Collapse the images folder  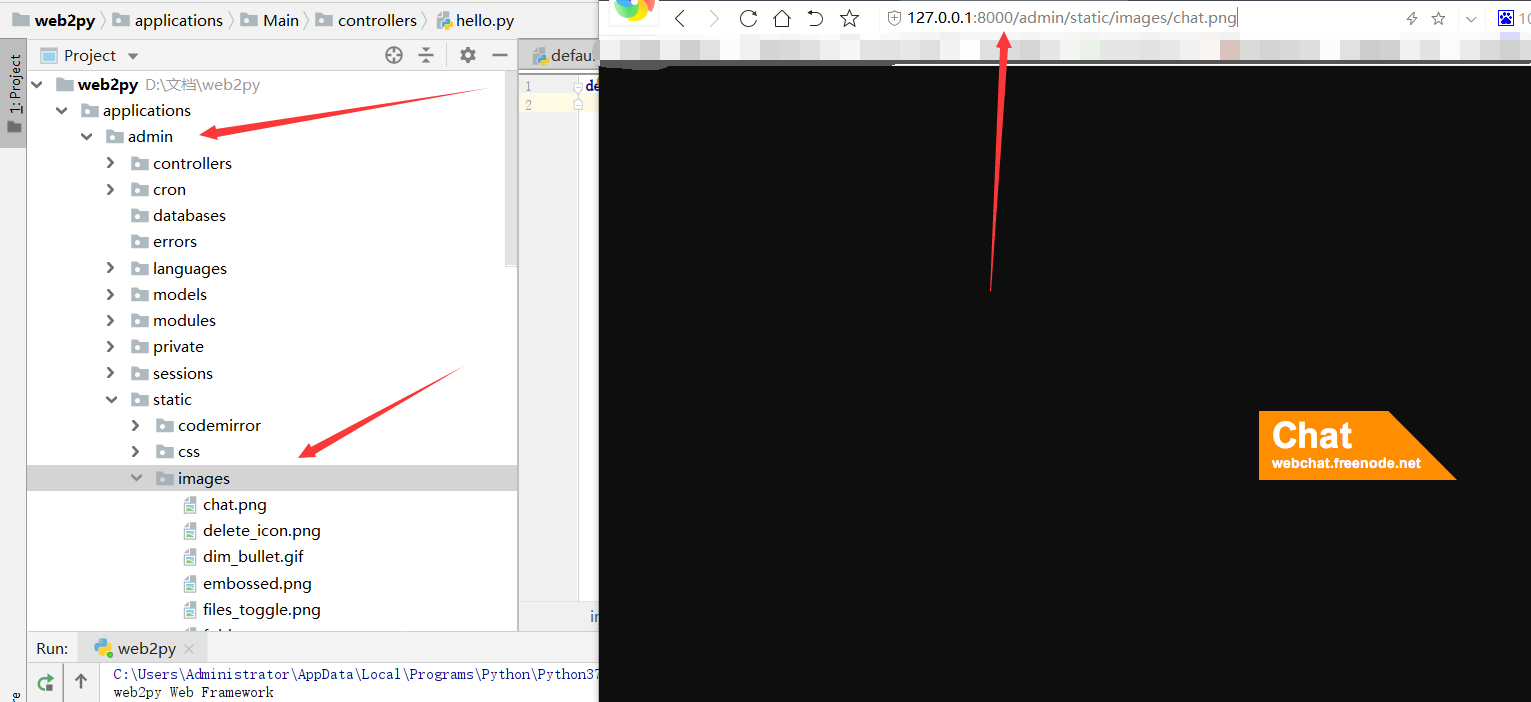(136, 479)
